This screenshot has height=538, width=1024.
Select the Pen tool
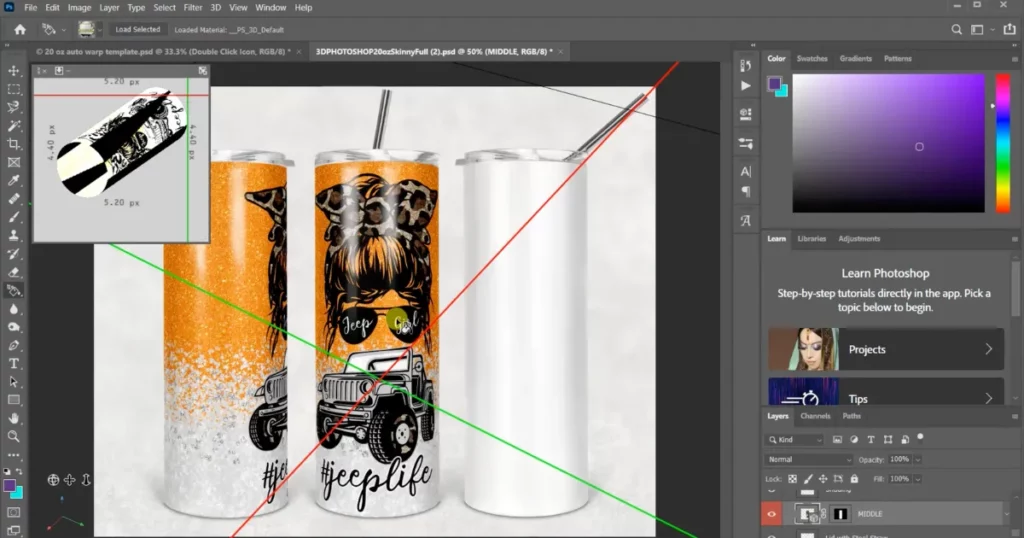tap(14, 345)
